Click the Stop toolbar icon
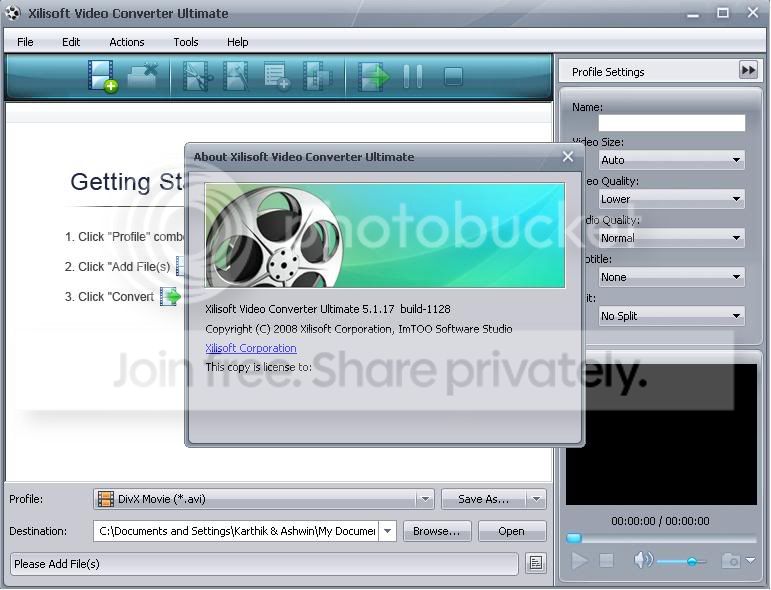This screenshot has width=771, height=590. [x=453, y=77]
